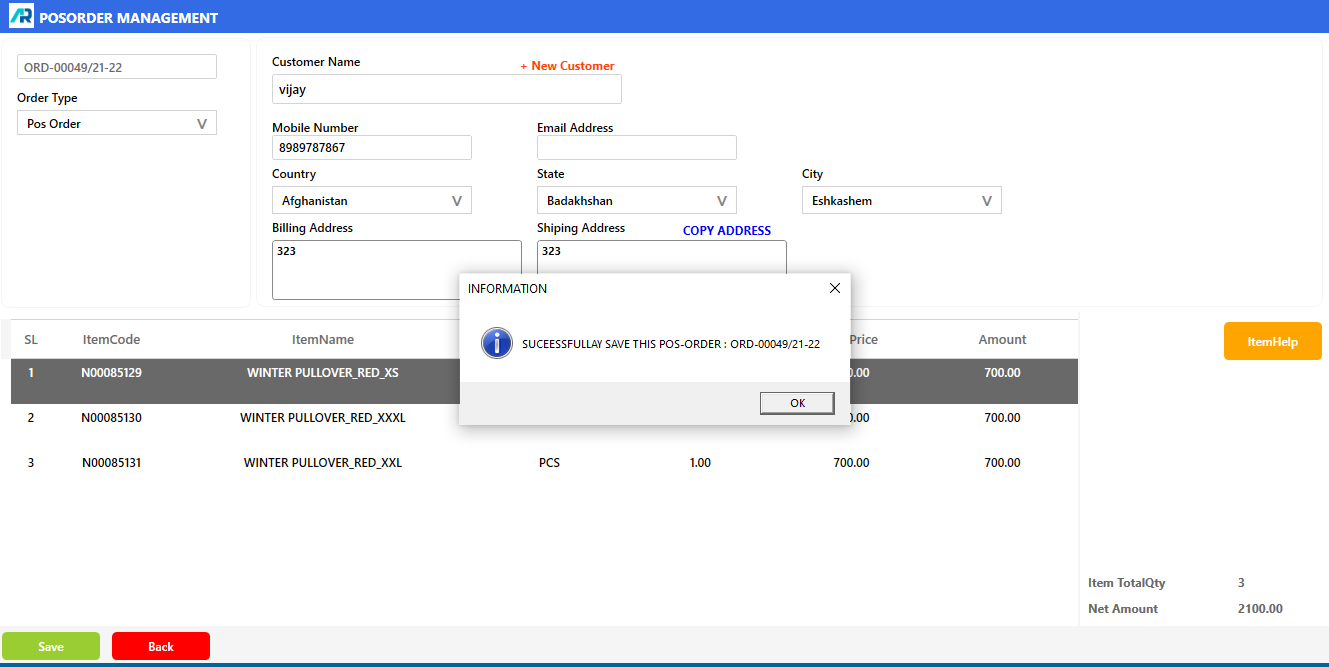Screen dimensions: 1329x667
Task: Click the Shiping Address text area
Action: pos(662,256)
